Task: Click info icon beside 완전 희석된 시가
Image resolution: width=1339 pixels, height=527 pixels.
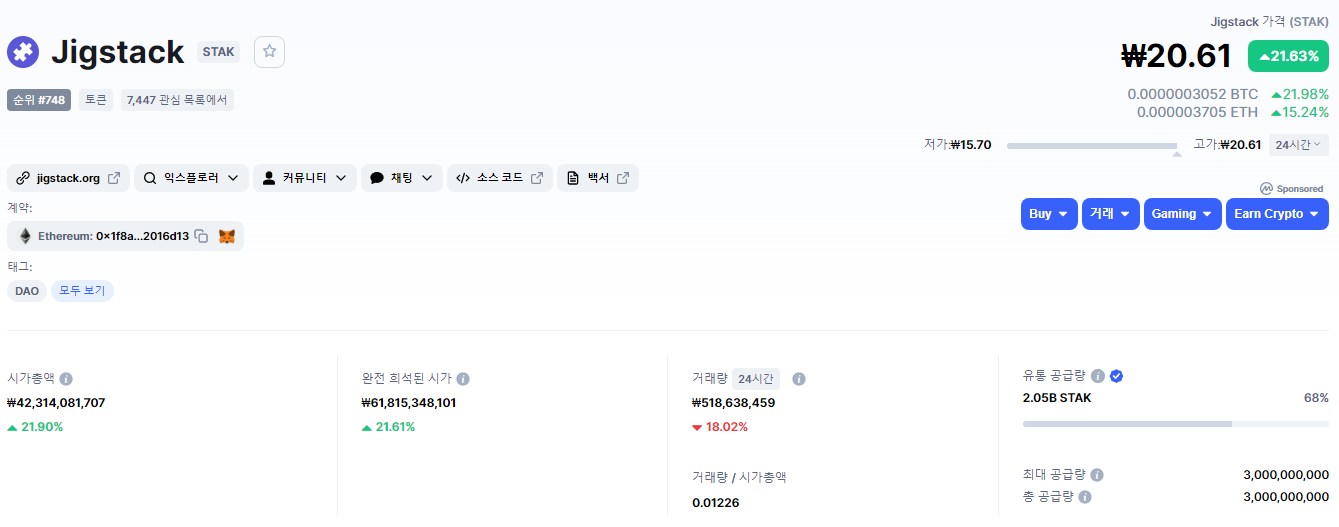Action: (x=463, y=379)
